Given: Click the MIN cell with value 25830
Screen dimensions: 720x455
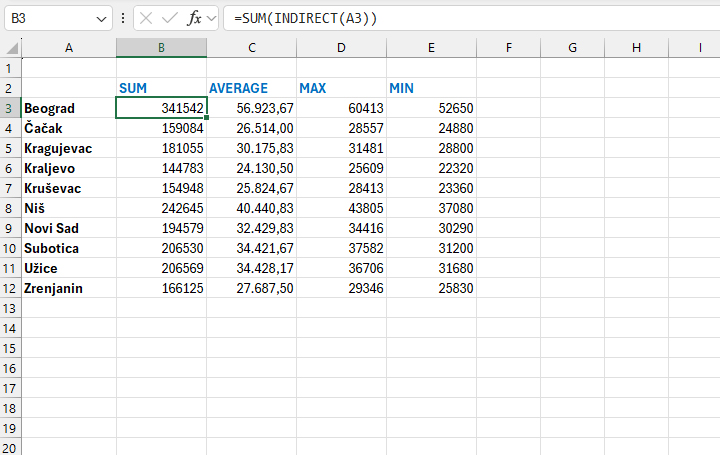Looking at the screenshot, I should pyautogui.click(x=431, y=288).
